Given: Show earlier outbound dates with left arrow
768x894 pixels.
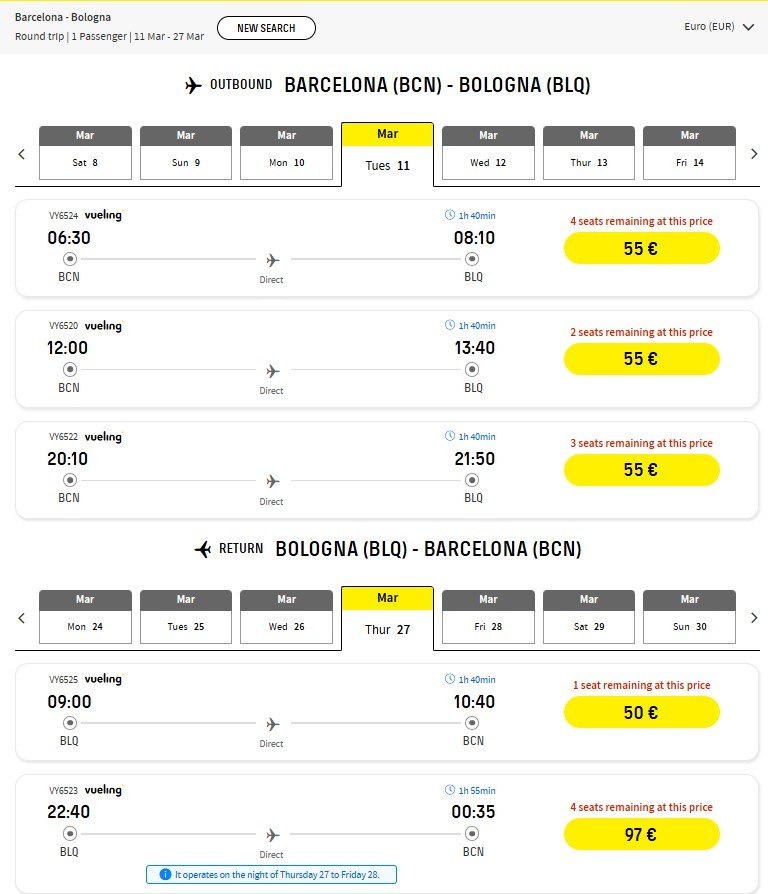Looking at the screenshot, I should tap(21, 154).
